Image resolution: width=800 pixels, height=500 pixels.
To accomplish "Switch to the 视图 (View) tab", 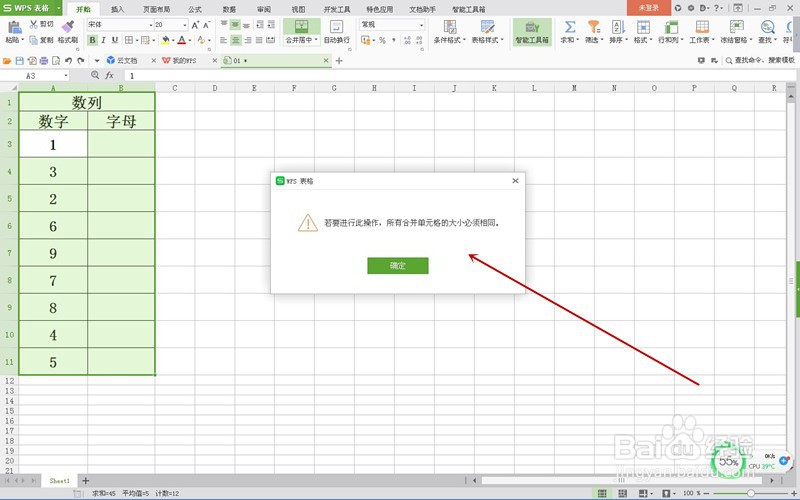I will pos(298,9).
